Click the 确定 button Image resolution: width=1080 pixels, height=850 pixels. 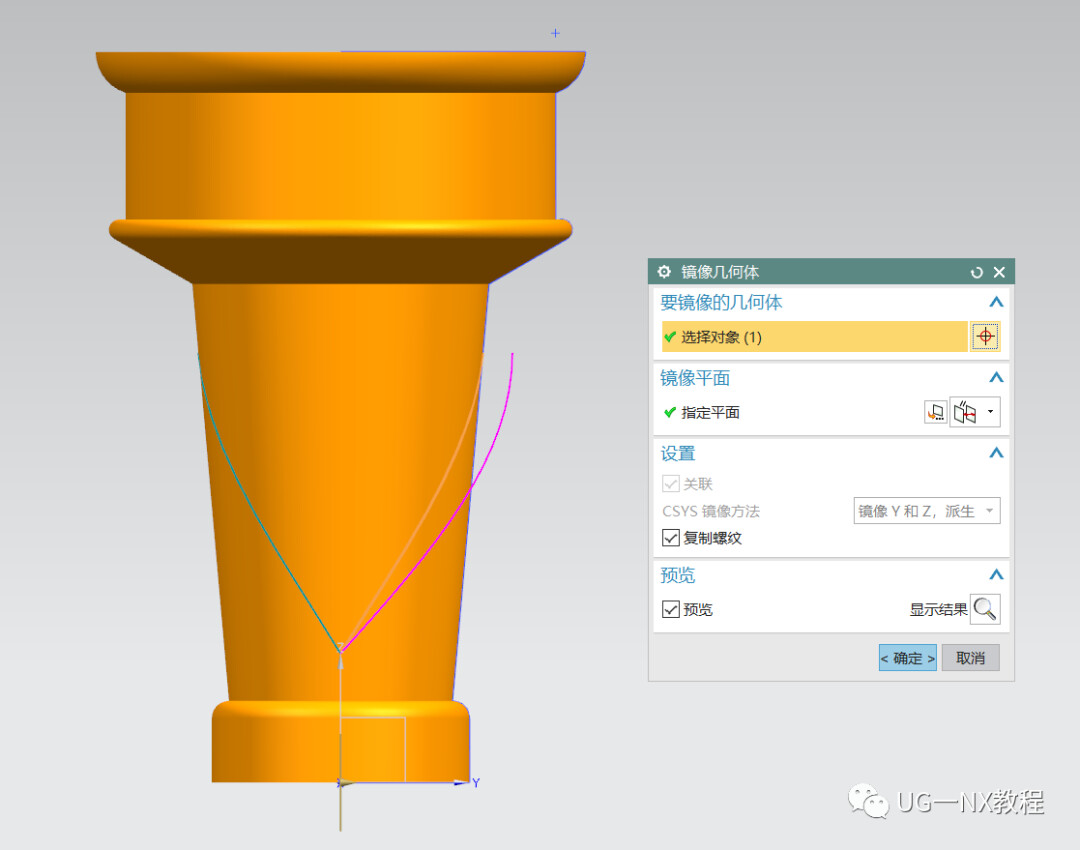[908, 658]
